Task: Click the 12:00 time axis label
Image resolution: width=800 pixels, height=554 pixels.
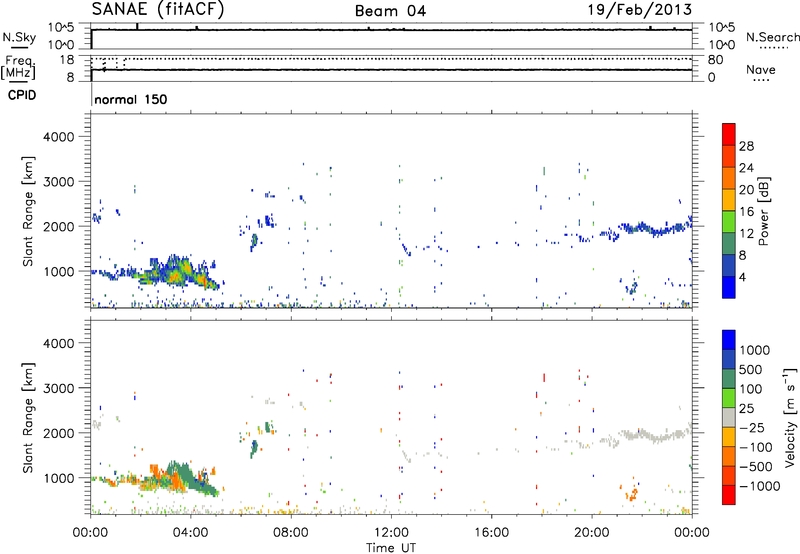Action: (x=391, y=532)
